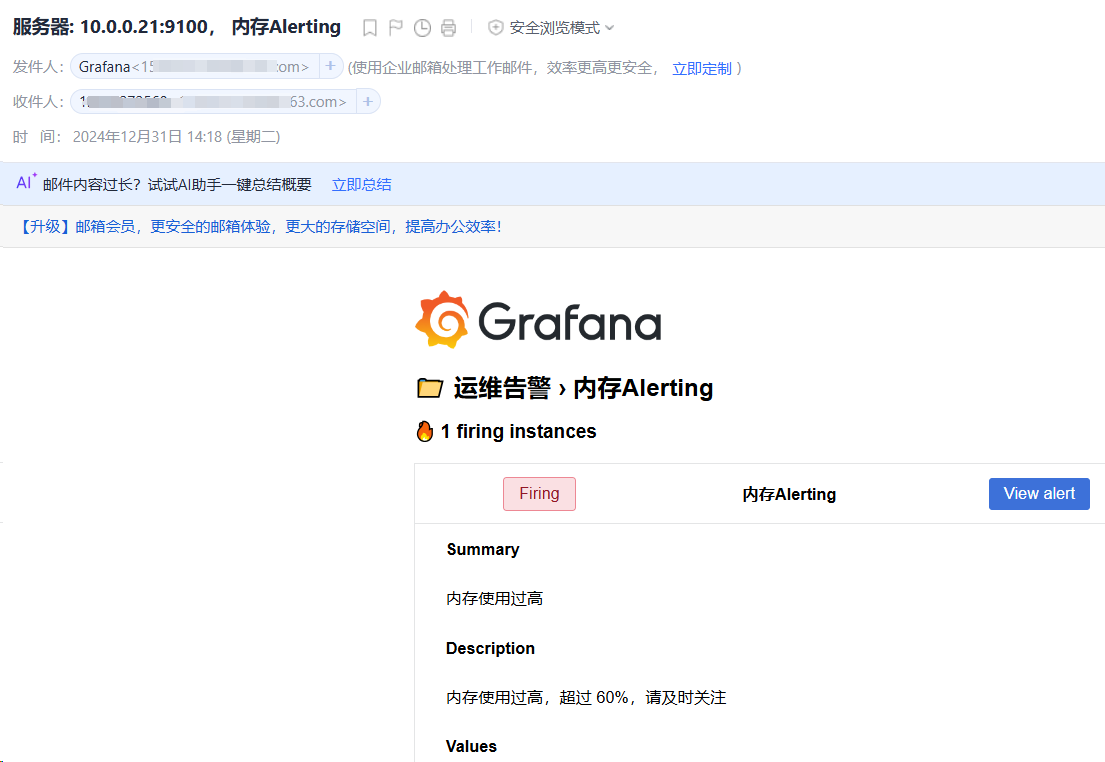Flag this email with the flag icon
The width and height of the screenshot is (1105, 762).
point(396,28)
